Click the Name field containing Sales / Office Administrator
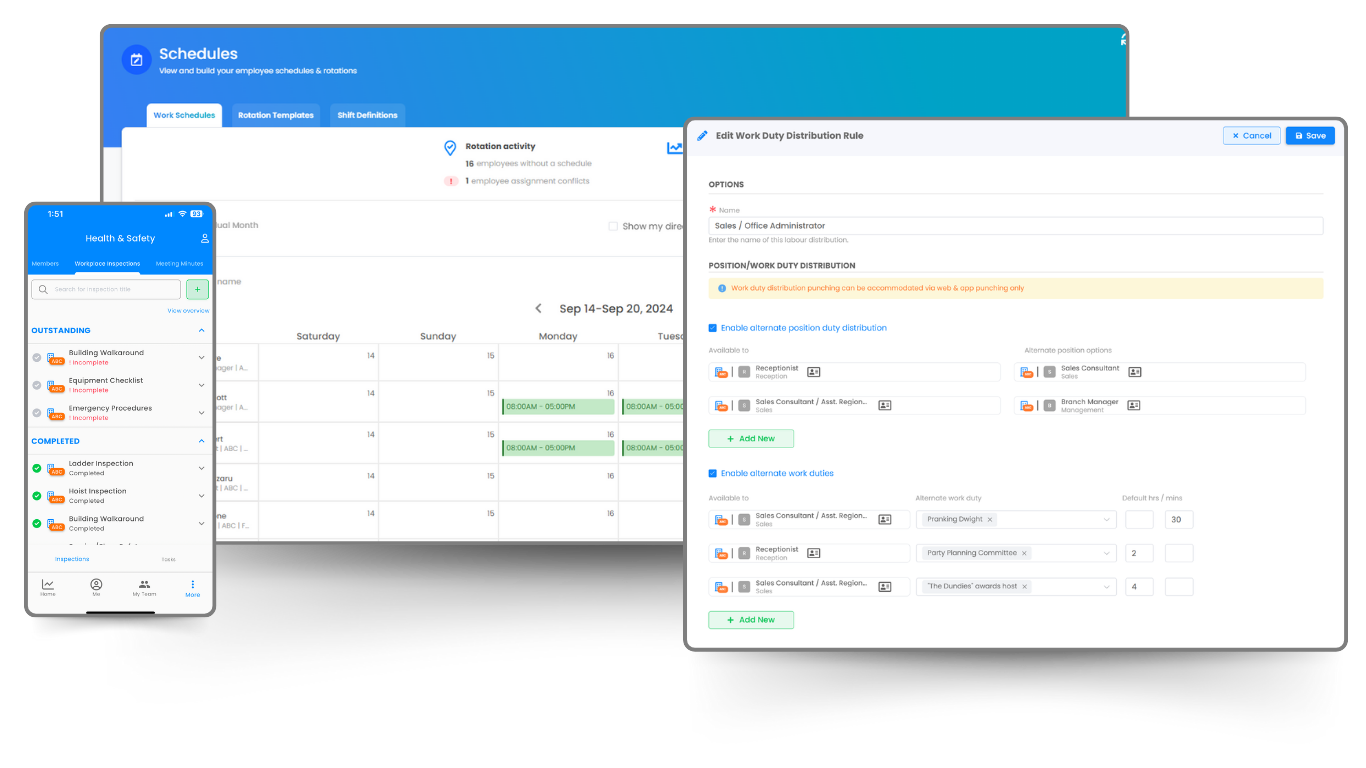This screenshot has height=768, width=1366. point(1016,225)
